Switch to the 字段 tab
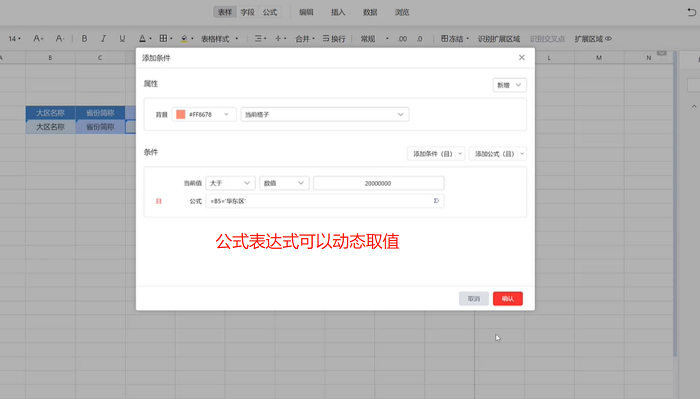The image size is (700, 399). [x=247, y=12]
